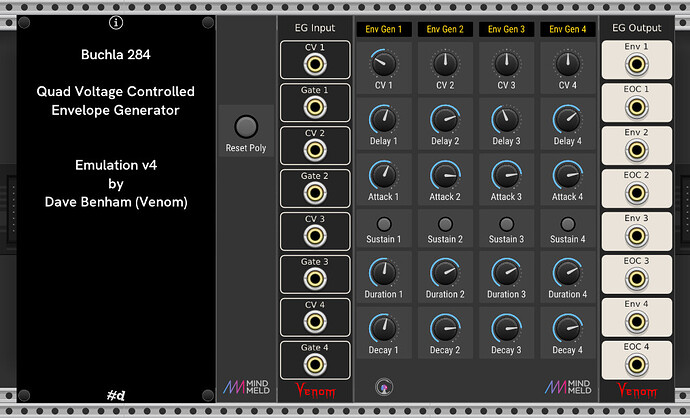The image size is (690, 418).
Task: Click the CV 3 input jack
Action: 315,236
